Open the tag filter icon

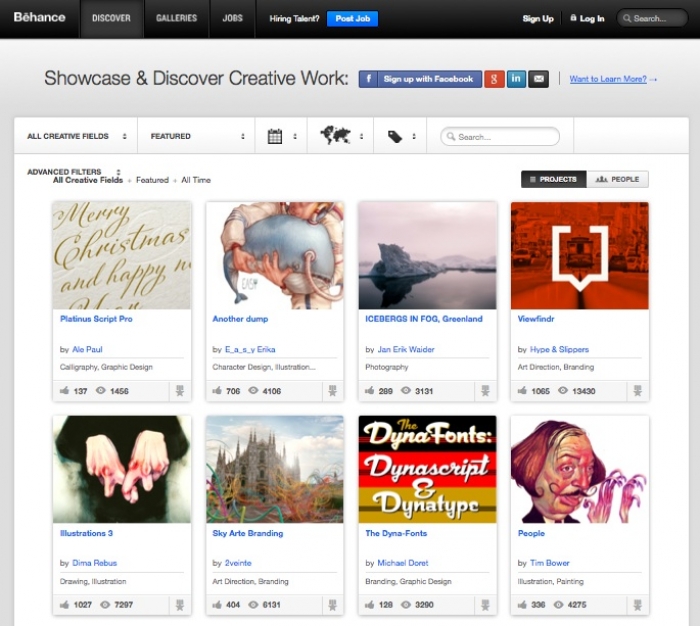click(395, 136)
